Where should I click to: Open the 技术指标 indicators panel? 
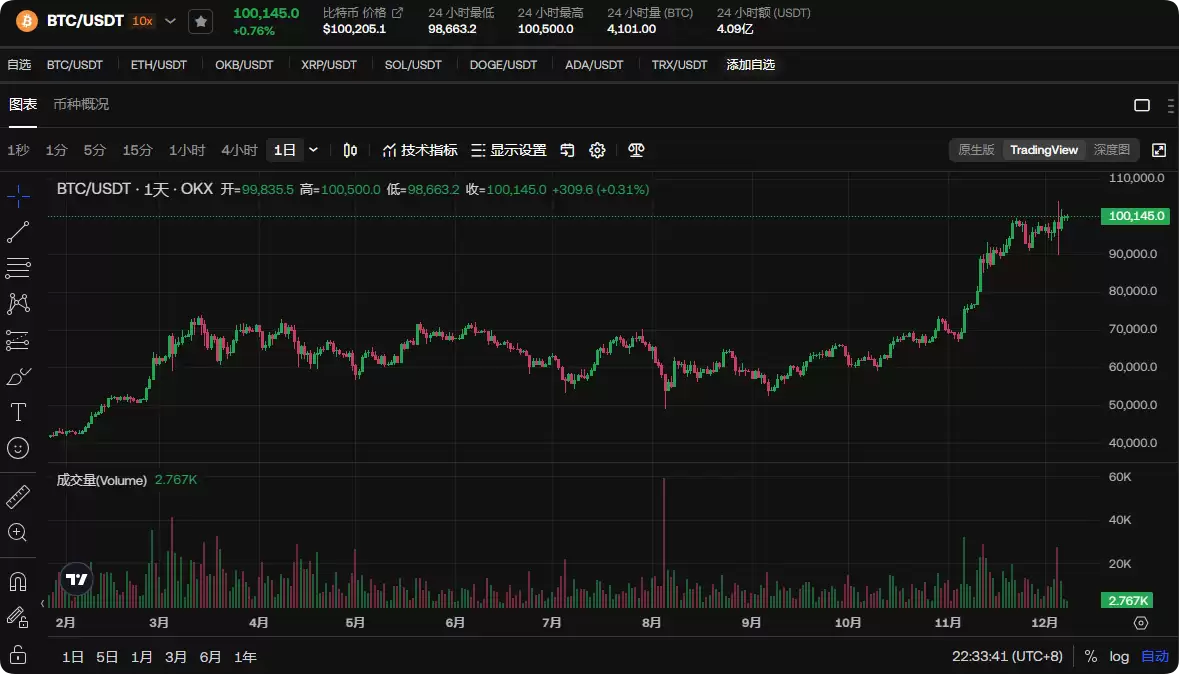(423, 150)
